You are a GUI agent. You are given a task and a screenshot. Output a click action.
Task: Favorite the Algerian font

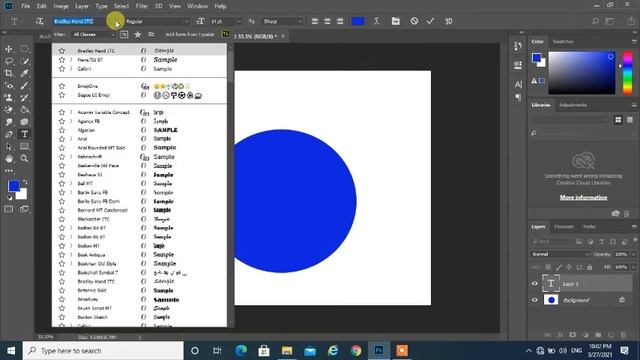(x=62, y=130)
